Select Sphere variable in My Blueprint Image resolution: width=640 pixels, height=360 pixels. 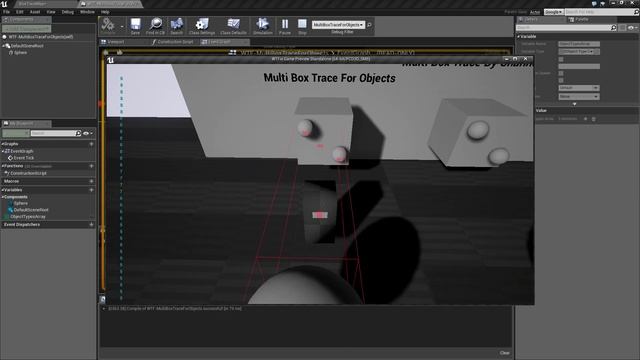(20, 203)
